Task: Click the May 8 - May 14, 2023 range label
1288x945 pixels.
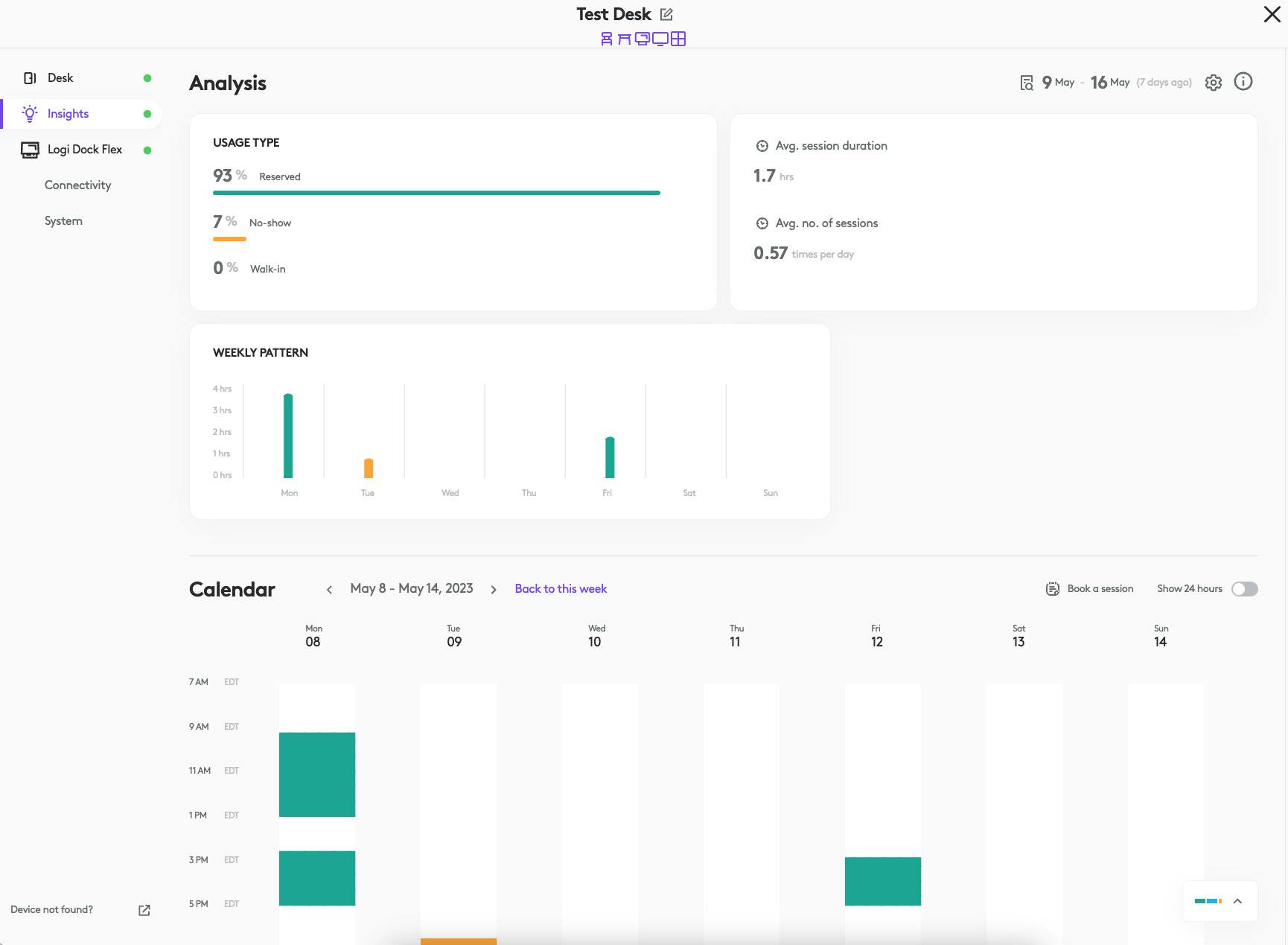Action: (x=412, y=589)
